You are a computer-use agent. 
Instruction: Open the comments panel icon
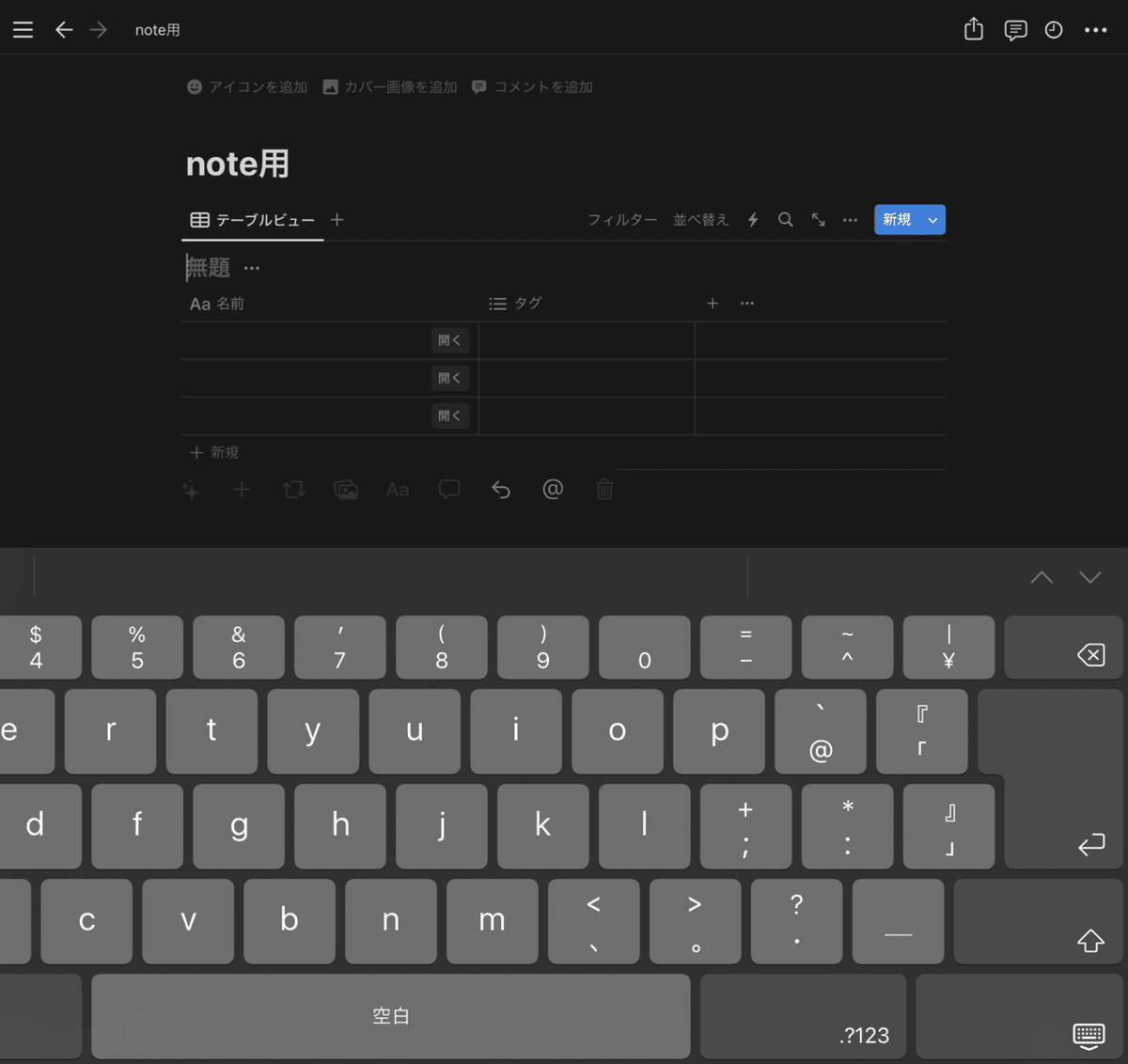(x=1015, y=30)
